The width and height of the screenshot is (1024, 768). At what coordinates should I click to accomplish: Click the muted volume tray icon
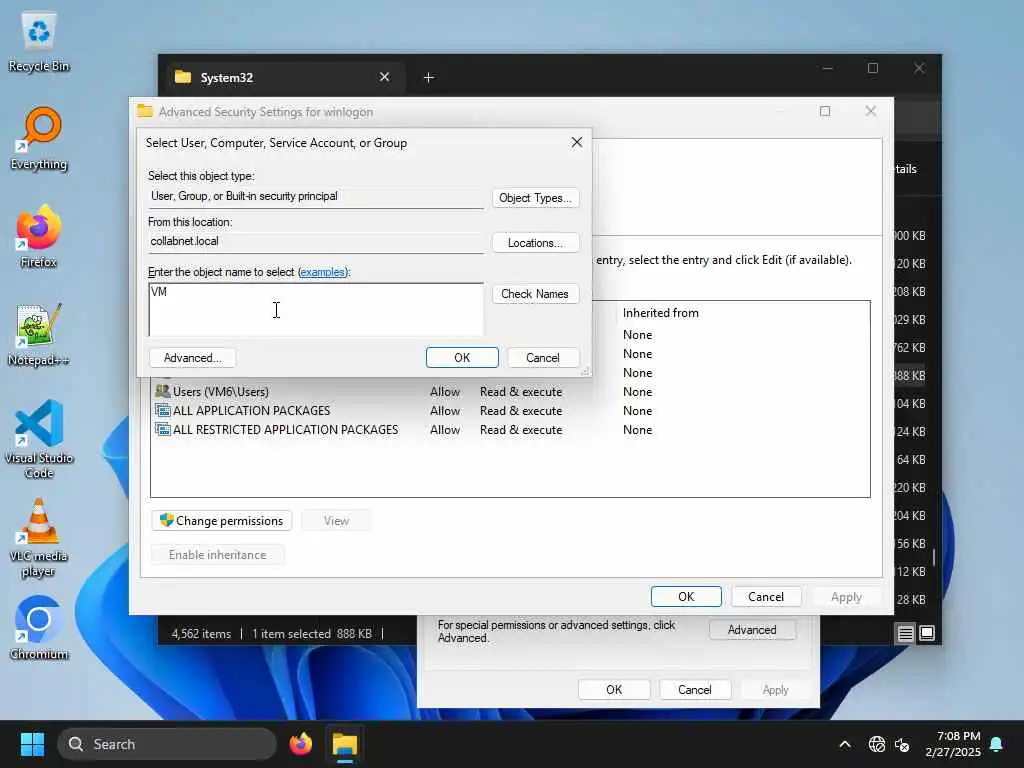902,744
